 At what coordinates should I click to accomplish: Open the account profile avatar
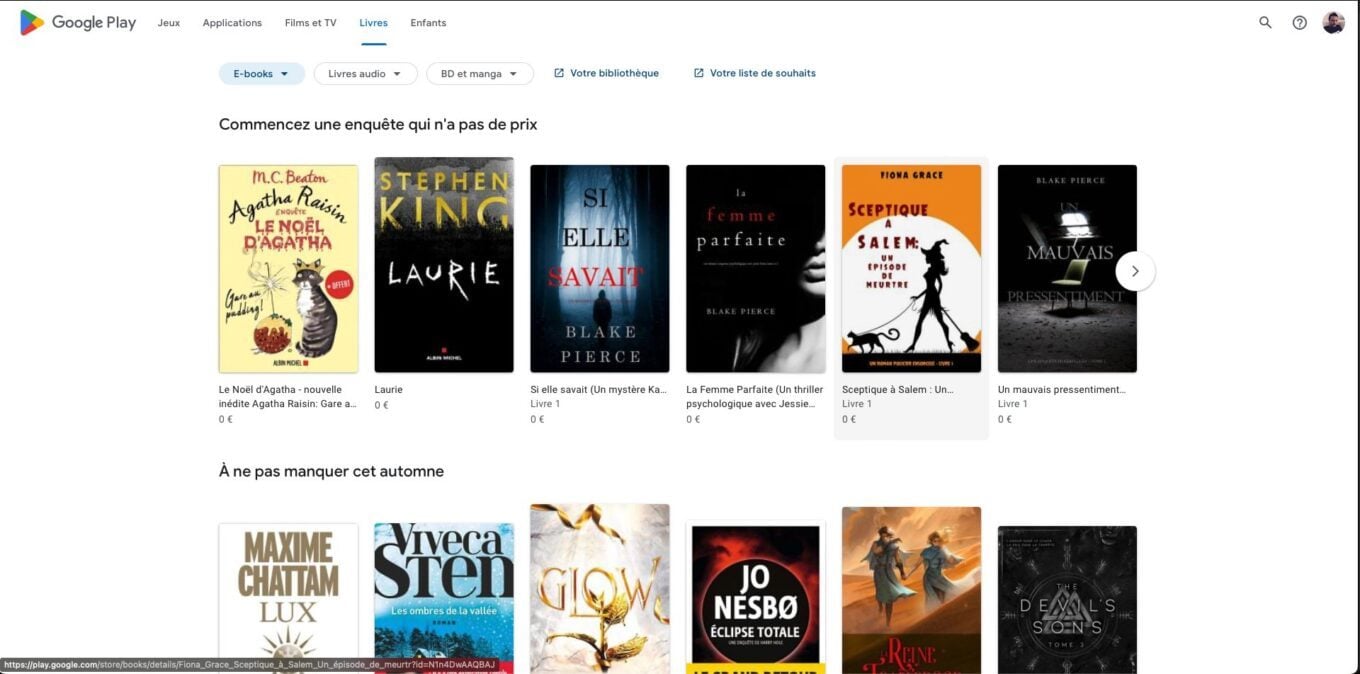click(x=1333, y=22)
